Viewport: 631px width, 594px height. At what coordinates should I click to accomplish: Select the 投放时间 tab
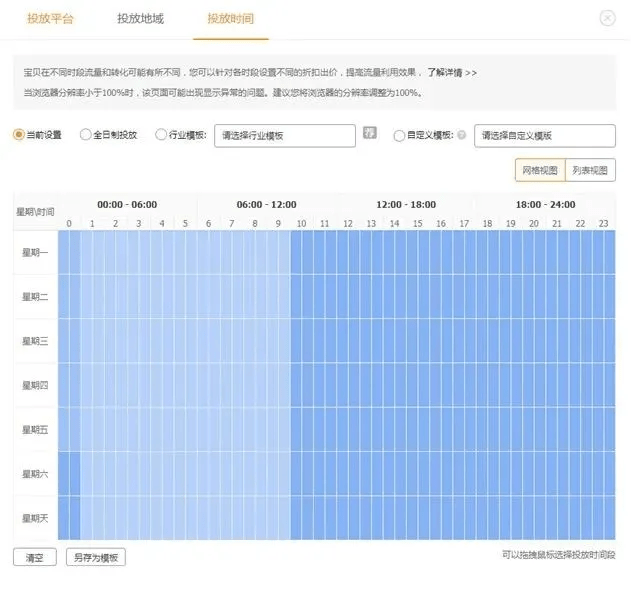coord(231,19)
